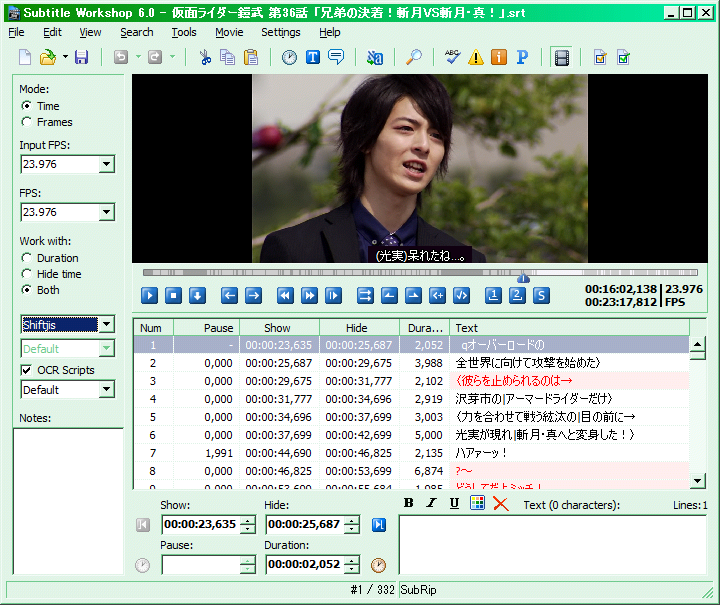Expand the Input FPS dropdown
This screenshot has height=605, width=720.
point(107,164)
